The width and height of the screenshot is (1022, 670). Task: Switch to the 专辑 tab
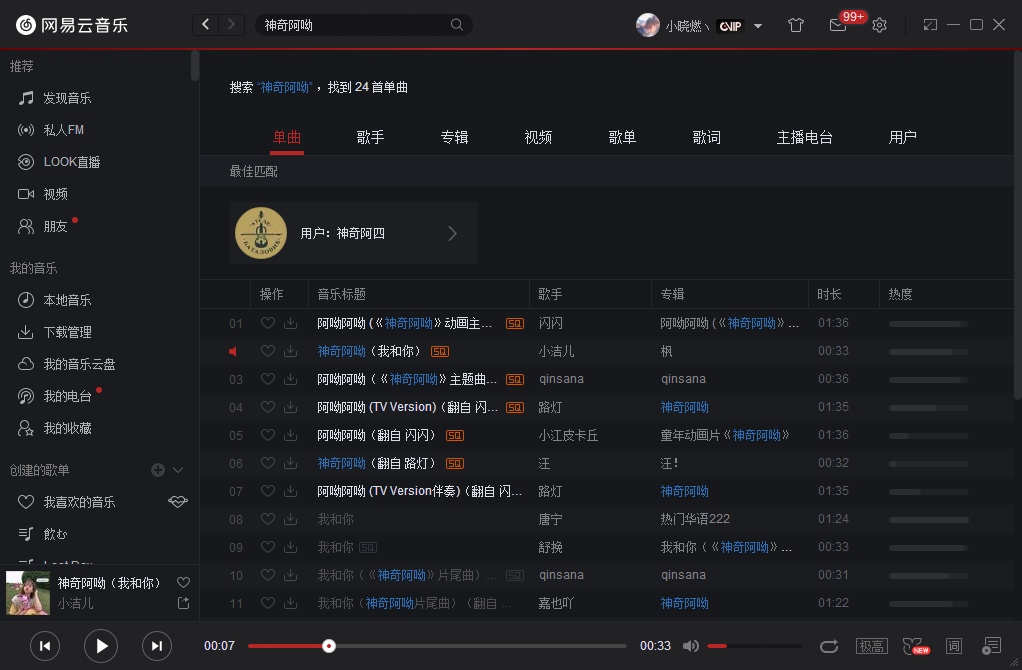pos(454,138)
